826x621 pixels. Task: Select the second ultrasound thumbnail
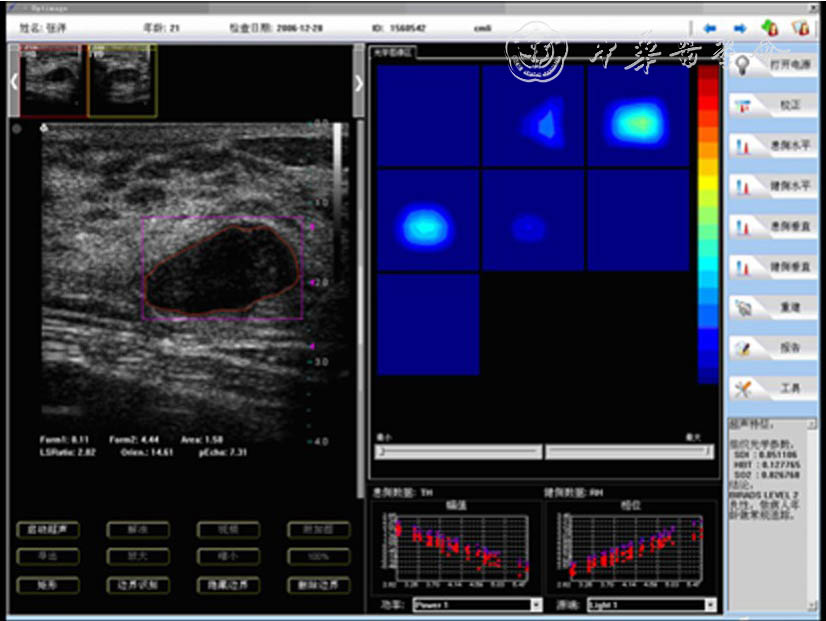click(121, 80)
